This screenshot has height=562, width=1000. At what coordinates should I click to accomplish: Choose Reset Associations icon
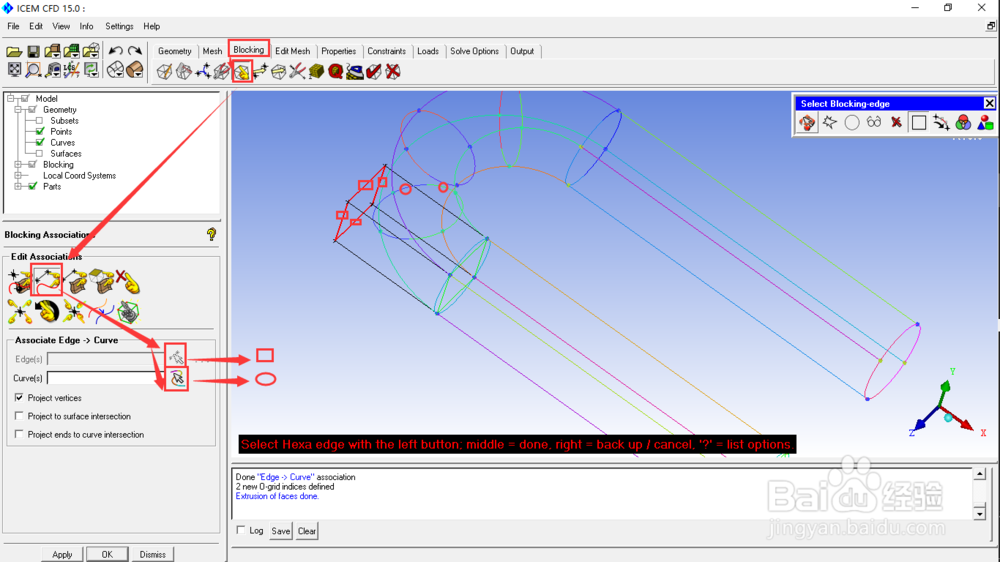click(47, 311)
